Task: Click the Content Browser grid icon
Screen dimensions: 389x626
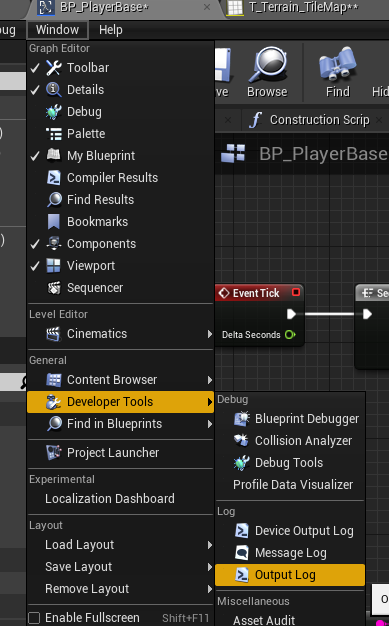Action: click(x=54, y=380)
